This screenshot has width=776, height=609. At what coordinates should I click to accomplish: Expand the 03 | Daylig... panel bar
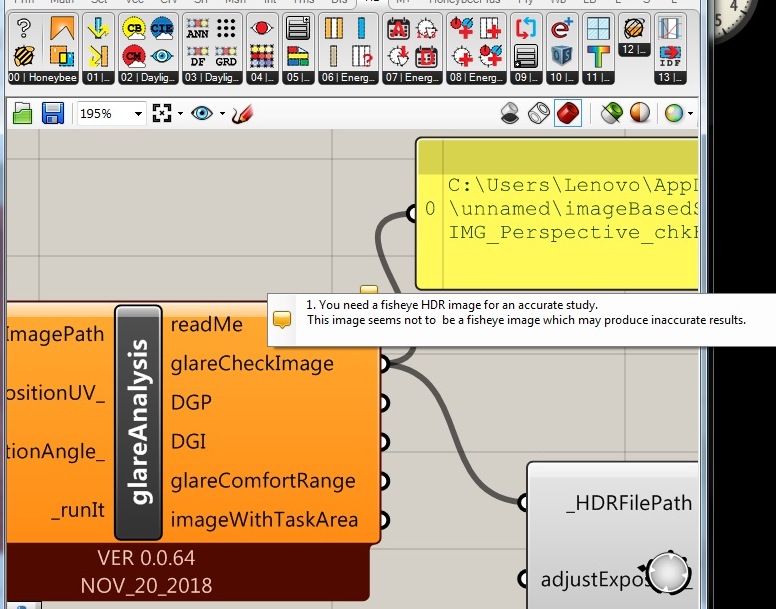[212, 78]
